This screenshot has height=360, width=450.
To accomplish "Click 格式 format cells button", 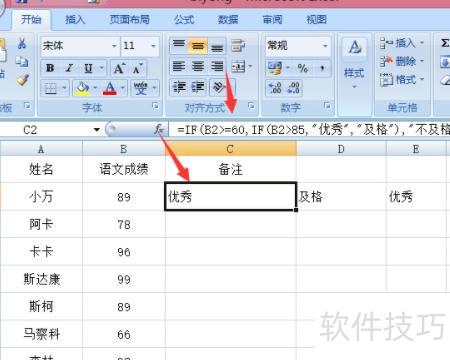I will pos(402,79).
